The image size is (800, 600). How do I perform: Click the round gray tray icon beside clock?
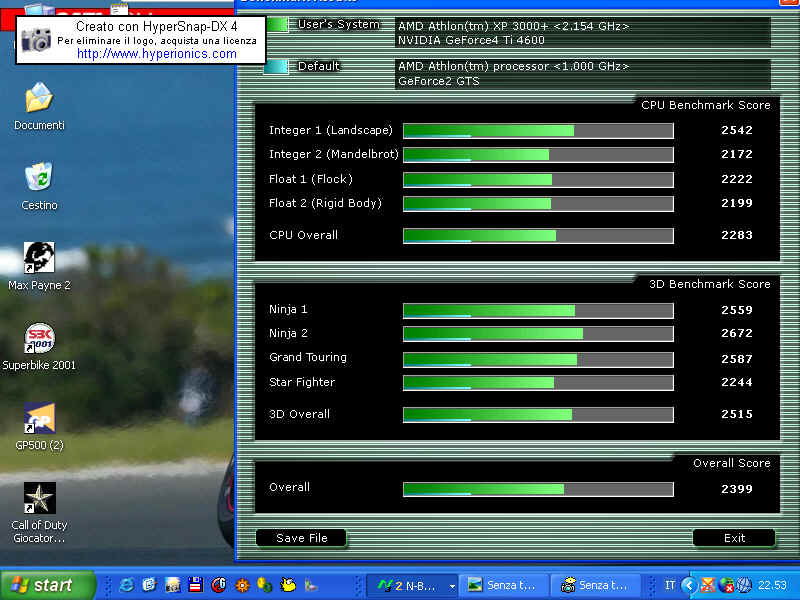click(x=744, y=585)
